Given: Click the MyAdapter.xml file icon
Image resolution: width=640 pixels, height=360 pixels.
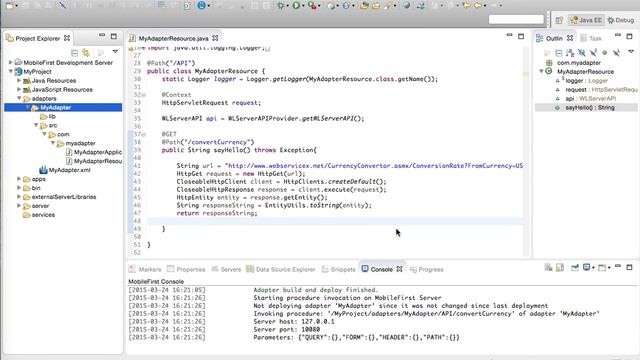Looking at the screenshot, I should coord(43,170).
